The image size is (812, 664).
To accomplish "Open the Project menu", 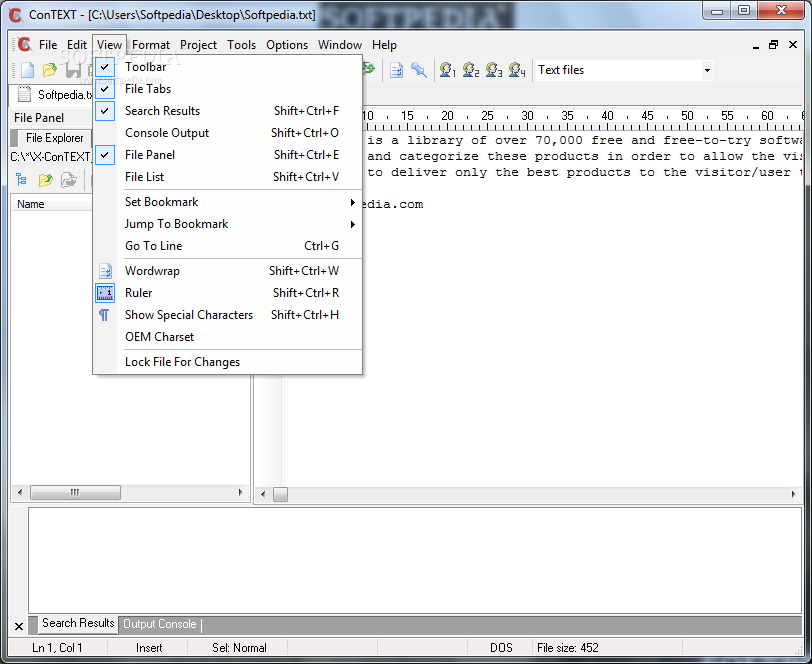I will coord(198,45).
